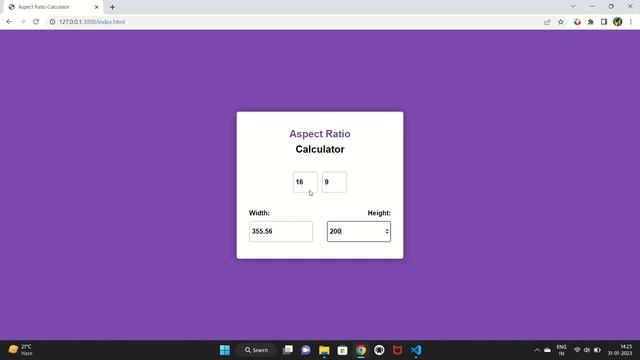
Task: Open the Chrome profile avatar
Action: pyautogui.click(x=618, y=22)
